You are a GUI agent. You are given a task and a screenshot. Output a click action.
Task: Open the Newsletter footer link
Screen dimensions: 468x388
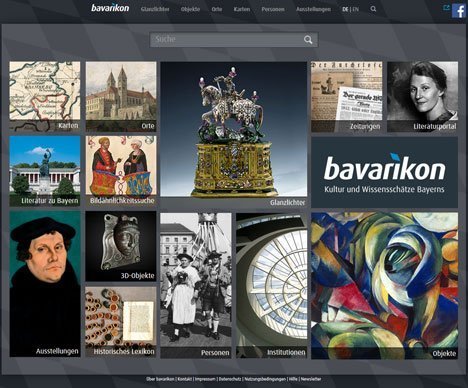(311, 379)
